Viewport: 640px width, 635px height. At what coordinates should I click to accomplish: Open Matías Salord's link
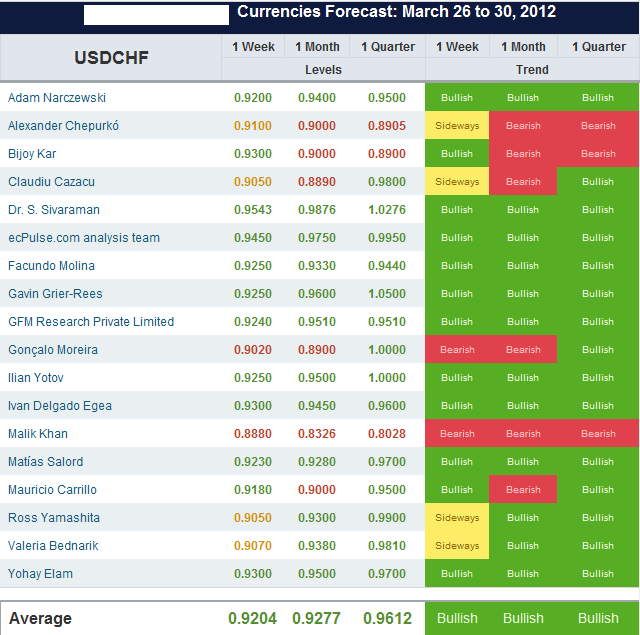(46, 462)
